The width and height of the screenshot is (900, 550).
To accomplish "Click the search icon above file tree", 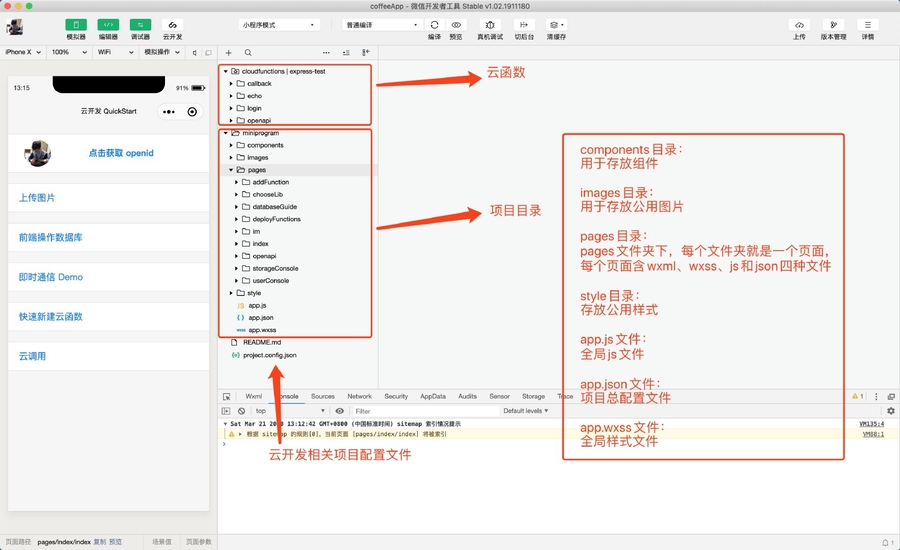I will pyautogui.click(x=248, y=52).
